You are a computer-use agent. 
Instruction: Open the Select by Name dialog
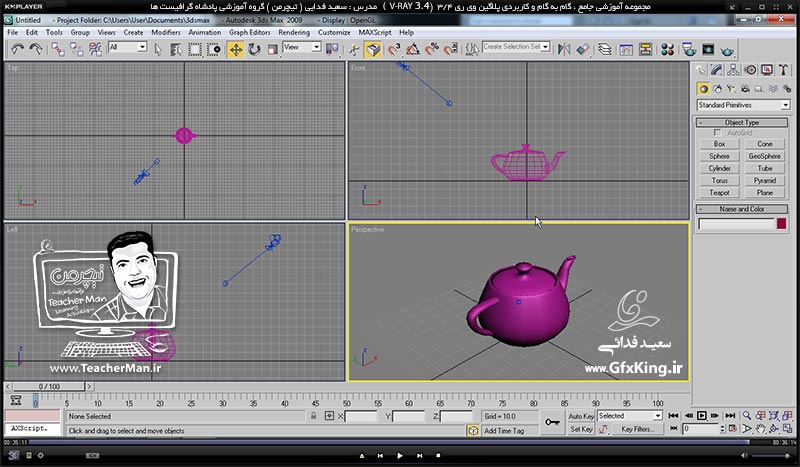176,50
